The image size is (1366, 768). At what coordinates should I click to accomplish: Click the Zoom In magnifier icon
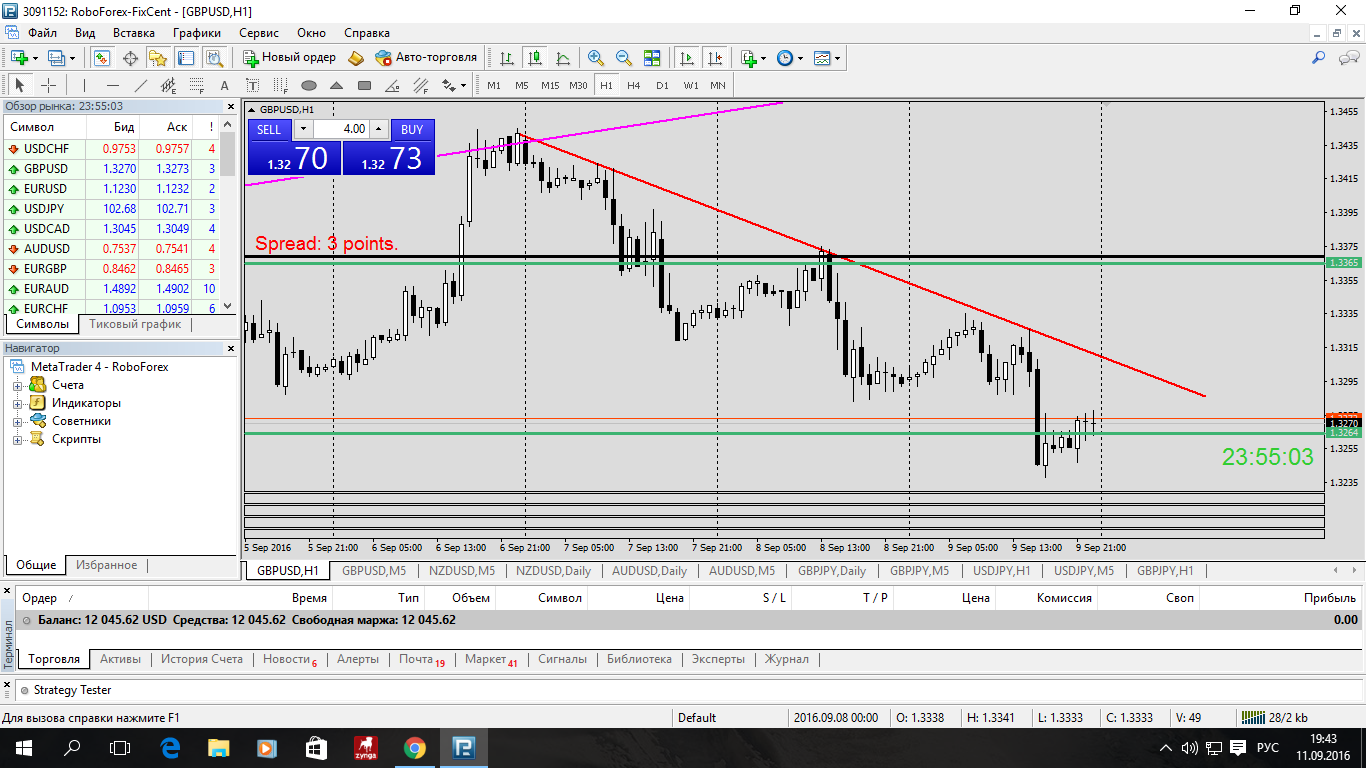tap(596, 58)
